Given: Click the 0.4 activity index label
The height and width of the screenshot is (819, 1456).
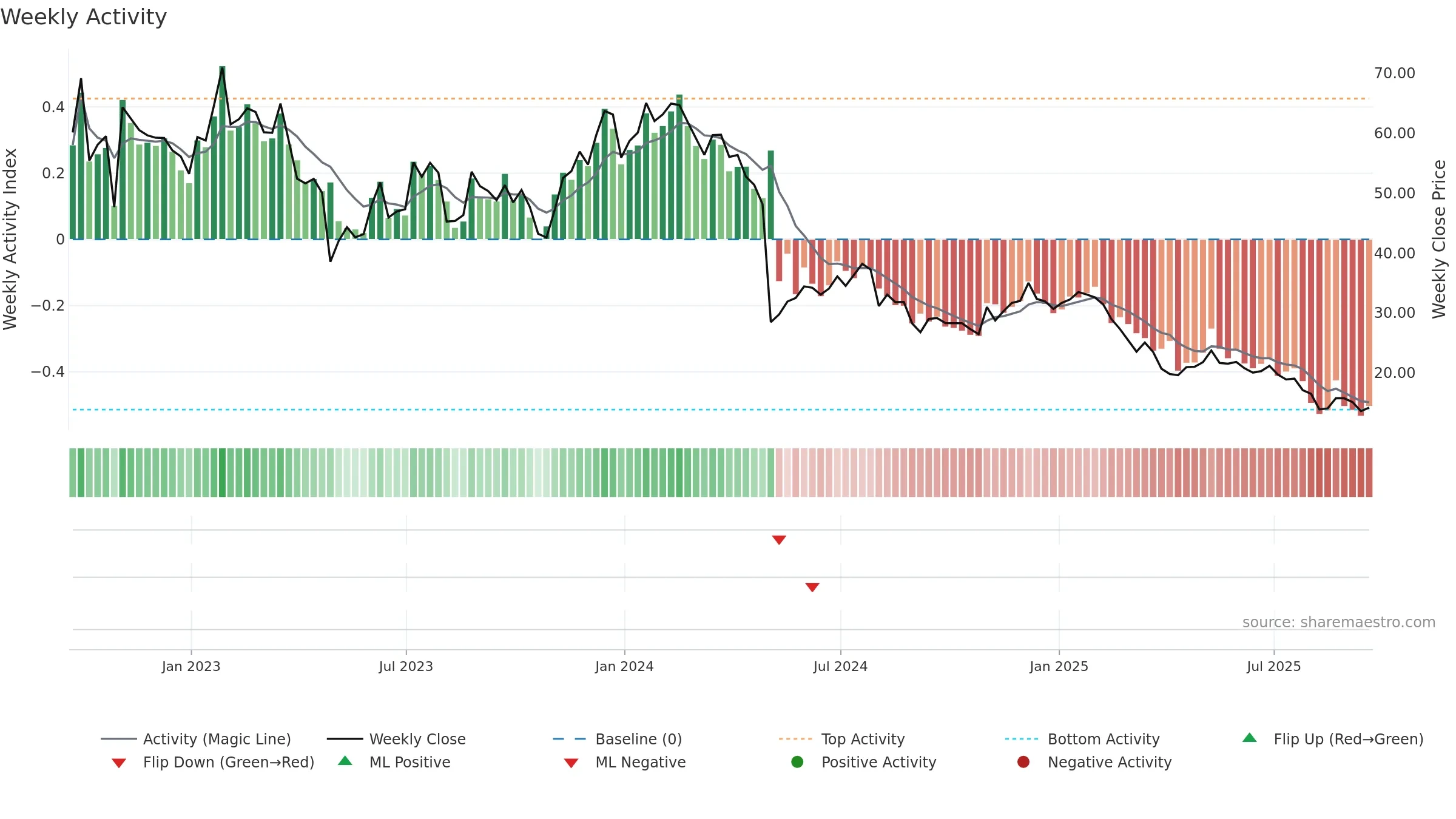Looking at the screenshot, I should (53, 107).
